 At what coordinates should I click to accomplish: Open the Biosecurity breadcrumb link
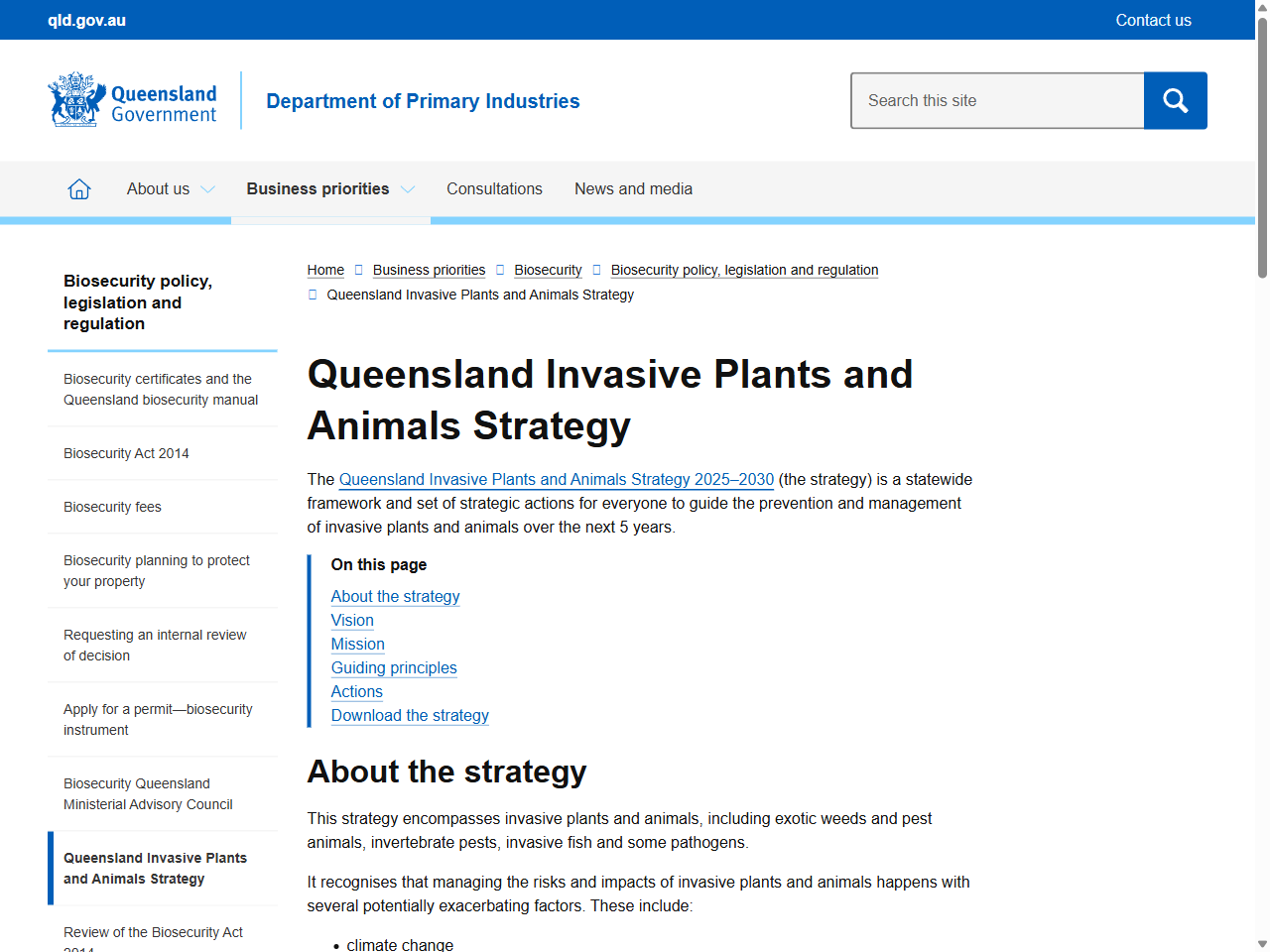pos(548,270)
